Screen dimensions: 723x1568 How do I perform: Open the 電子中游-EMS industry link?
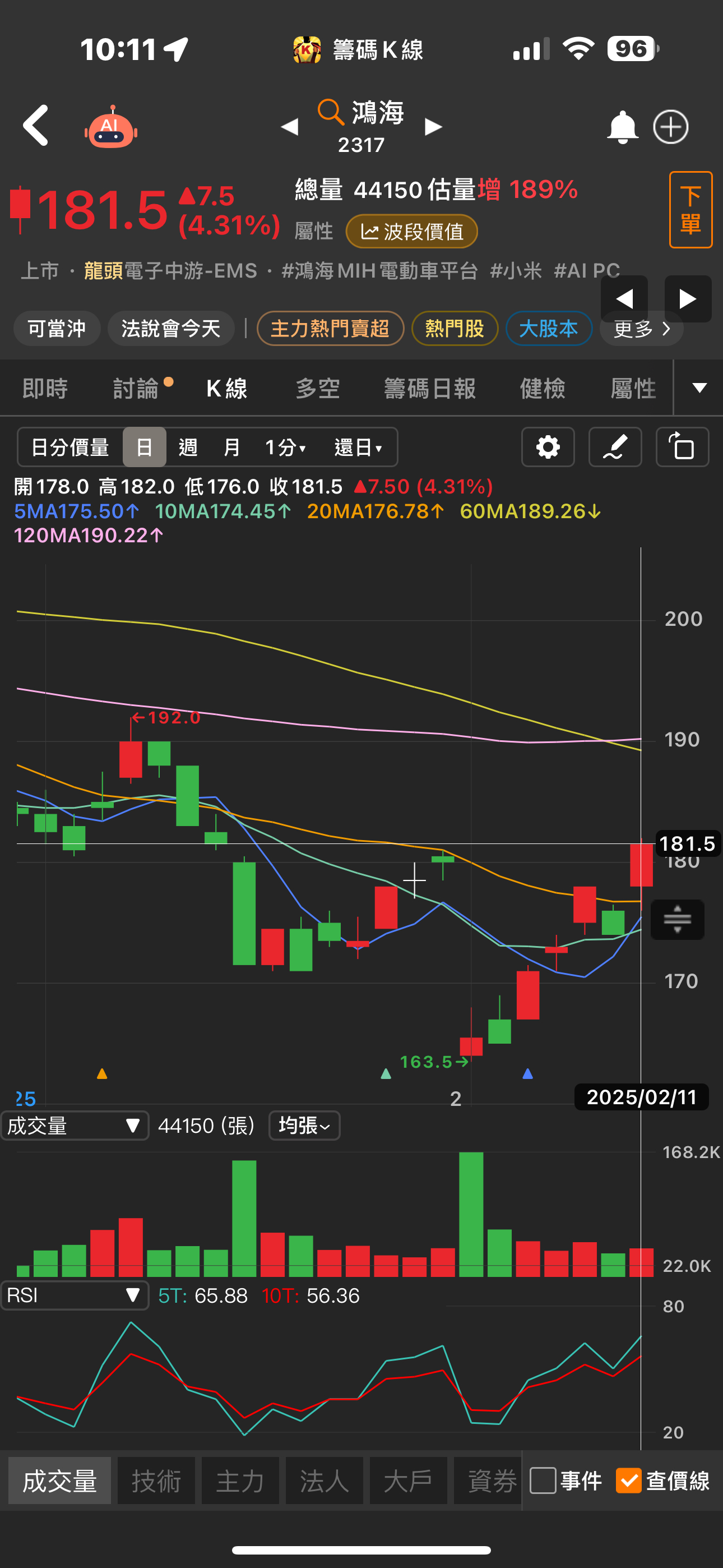point(191,270)
